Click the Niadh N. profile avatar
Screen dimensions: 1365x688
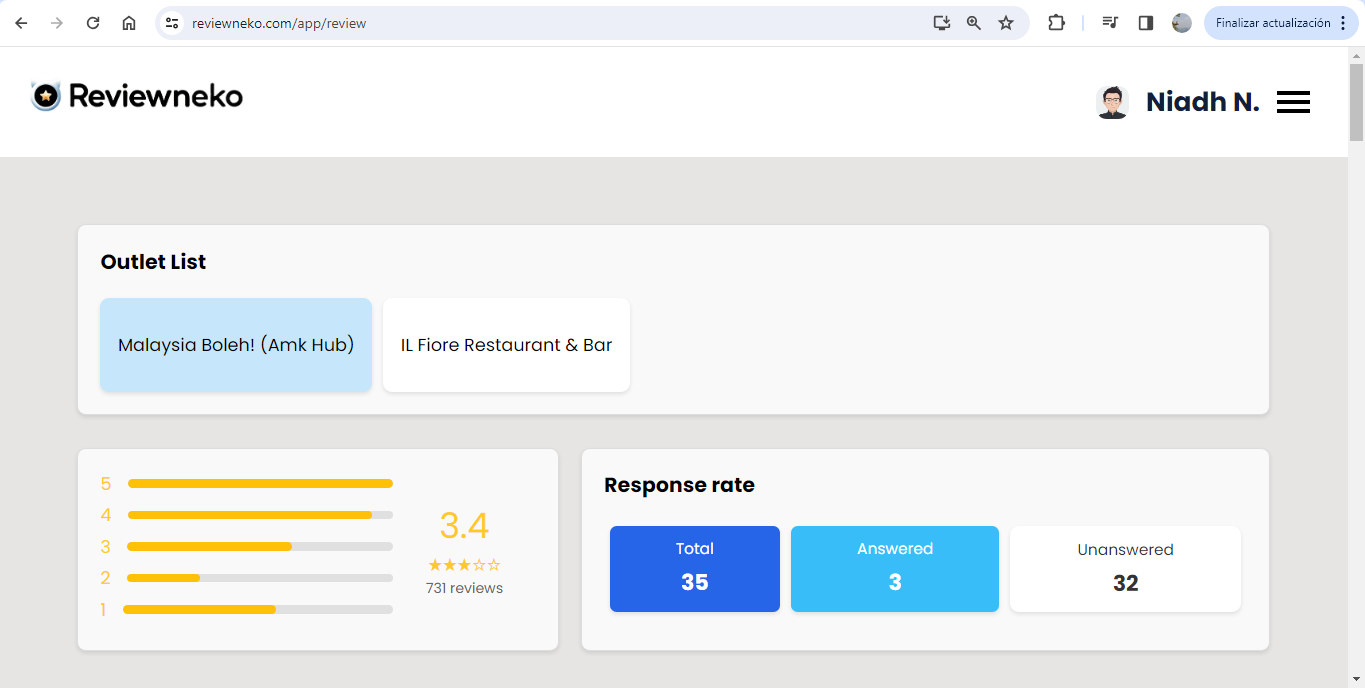click(x=1112, y=102)
